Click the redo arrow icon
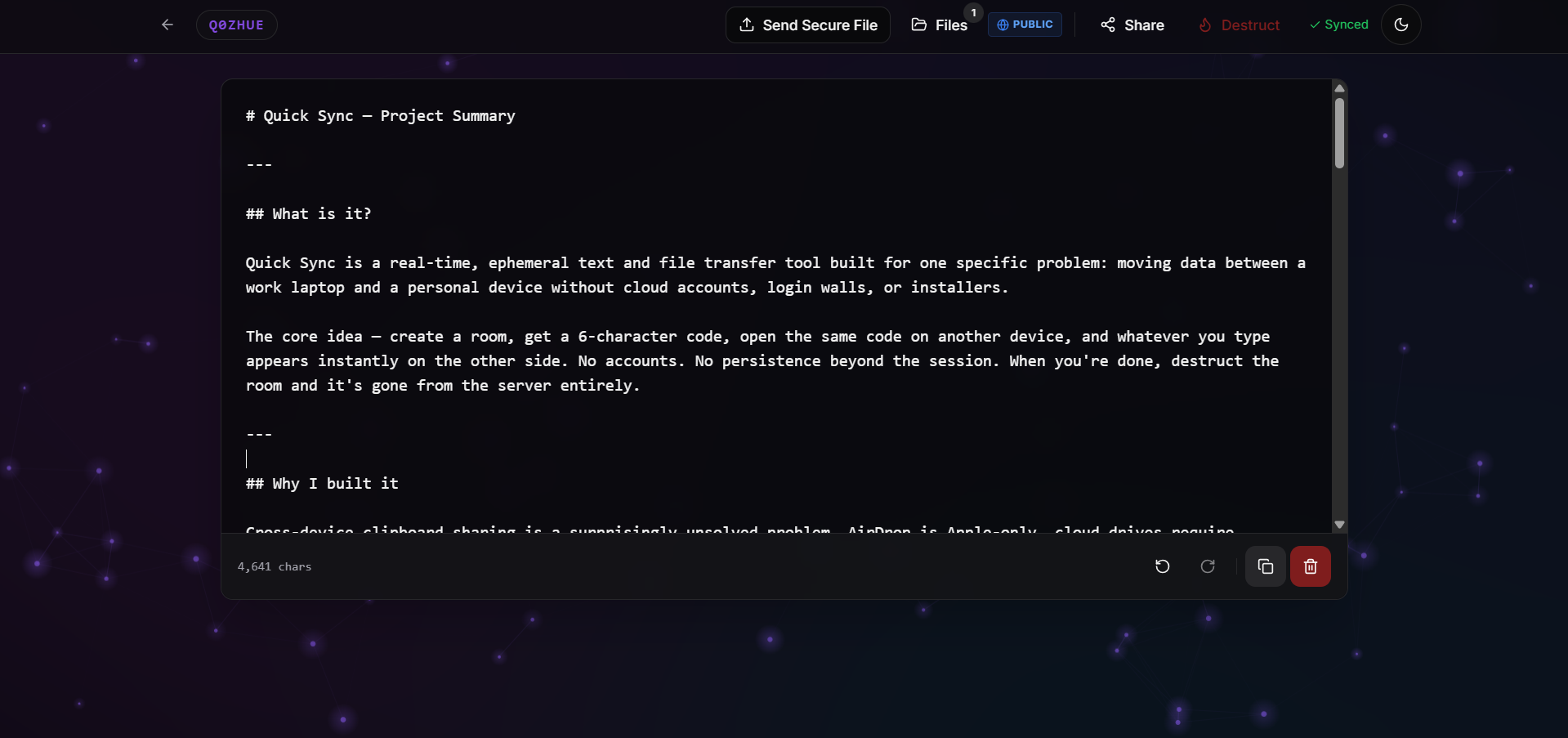 point(1208,566)
